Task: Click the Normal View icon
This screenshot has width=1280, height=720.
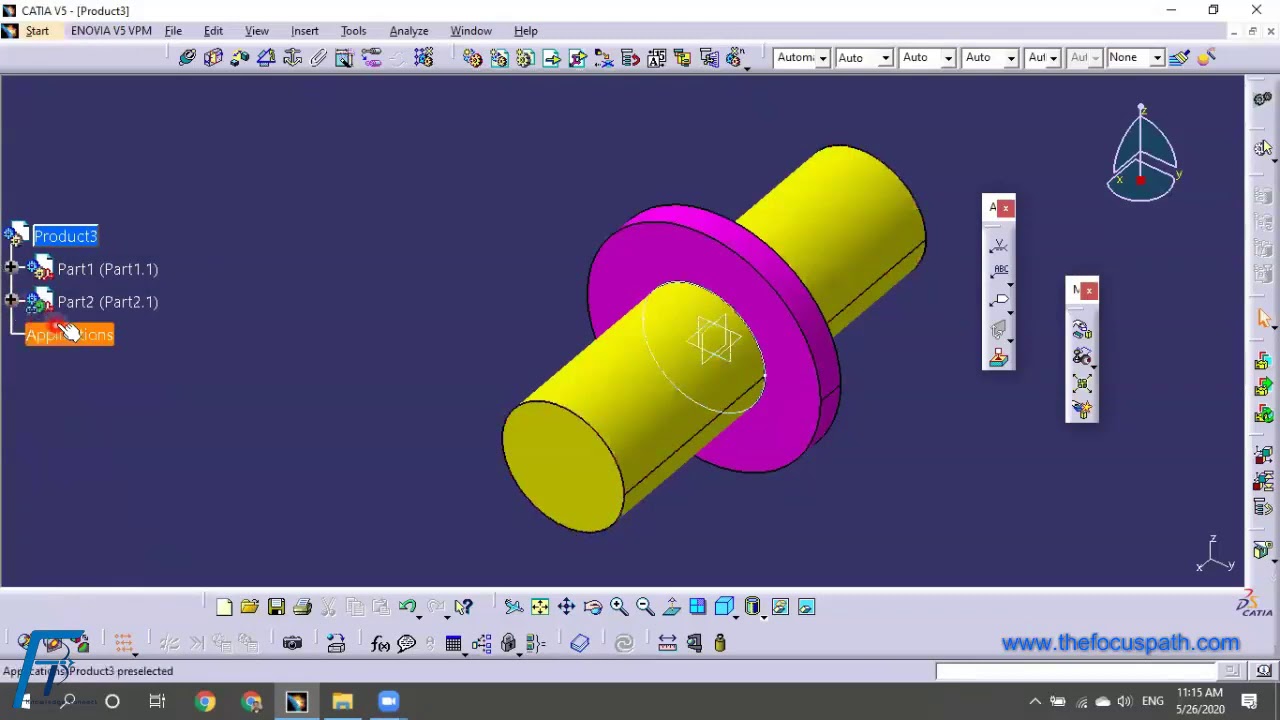Action: tap(671, 607)
